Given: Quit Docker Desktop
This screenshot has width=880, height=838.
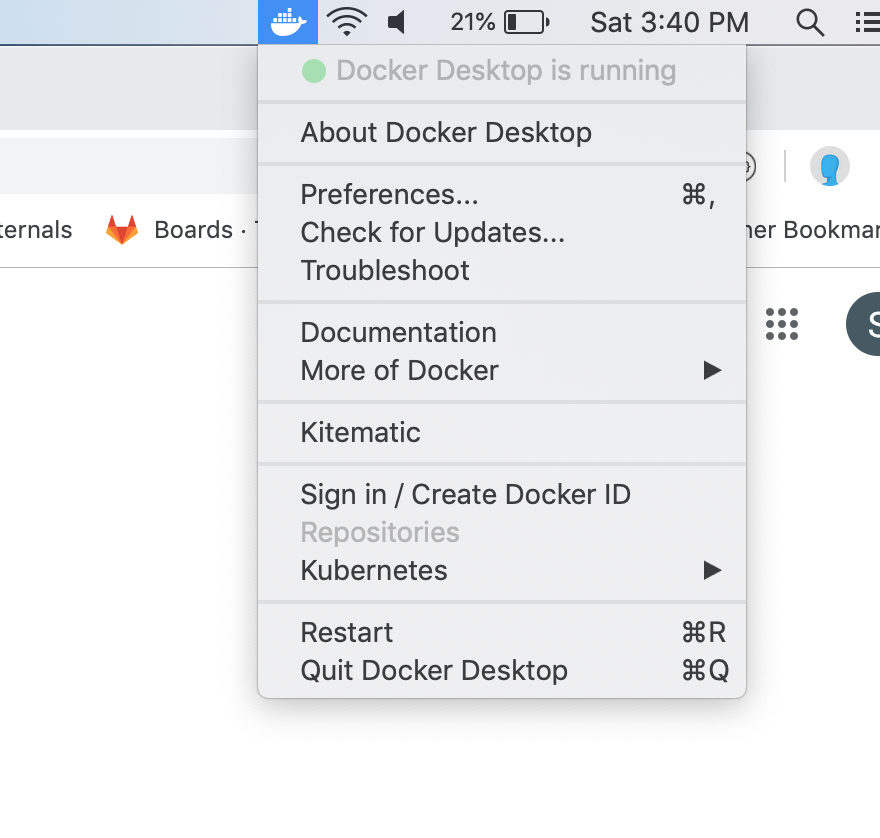Looking at the screenshot, I should [x=434, y=670].
